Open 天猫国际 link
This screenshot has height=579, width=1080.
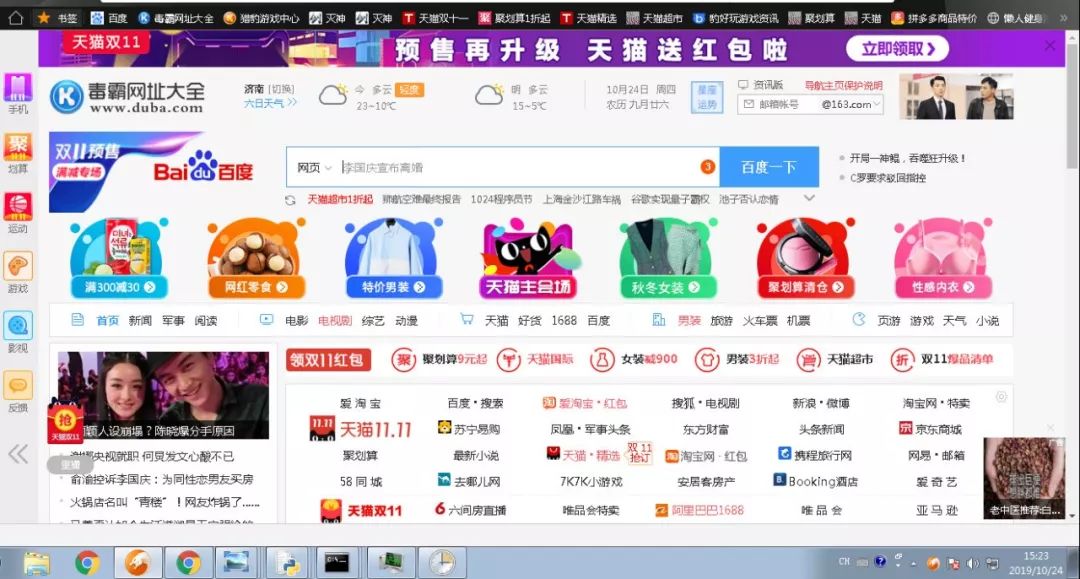pyautogui.click(x=535, y=359)
